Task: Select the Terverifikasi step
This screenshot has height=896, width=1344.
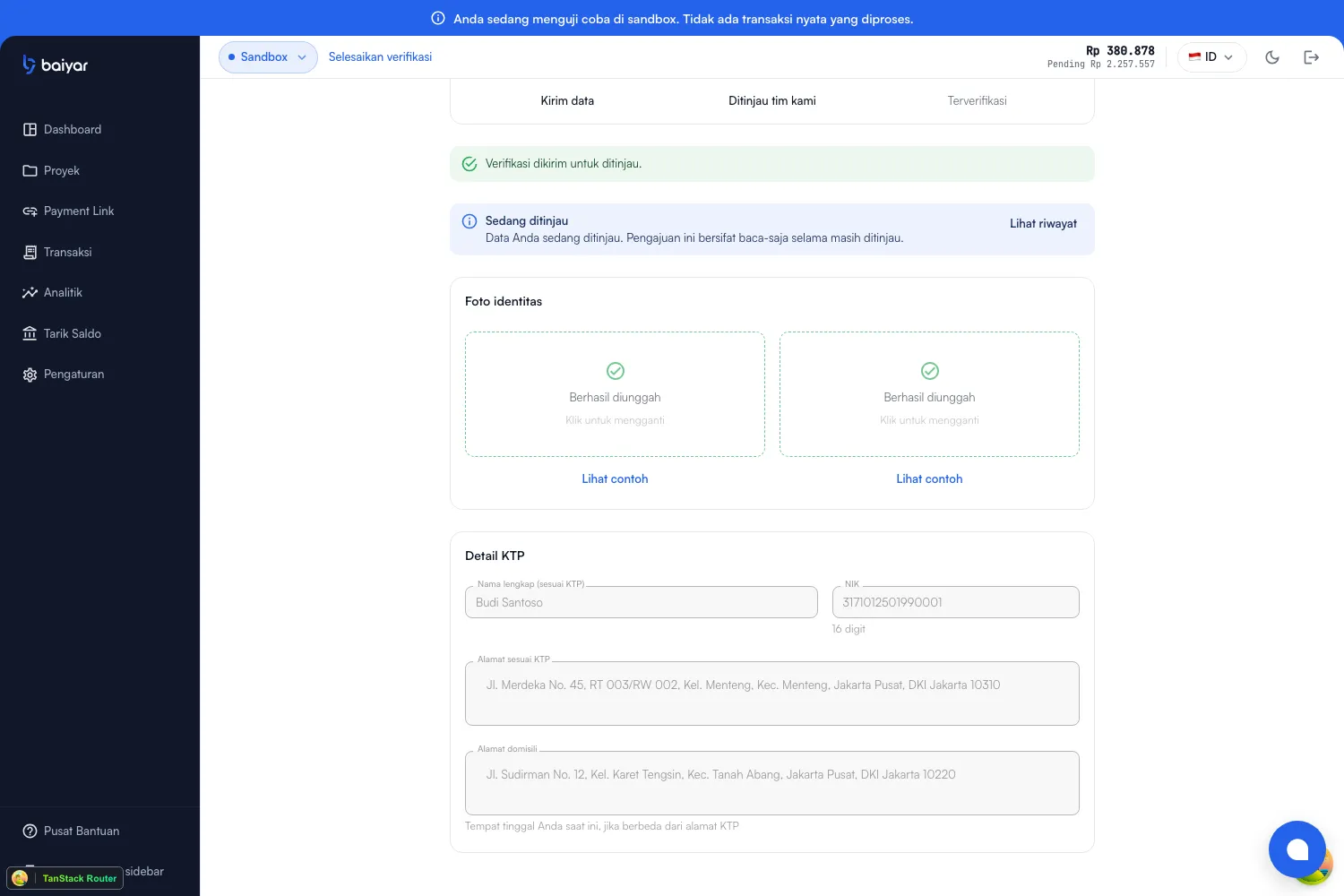Action: pyautogui.click(x=977, y=100)
